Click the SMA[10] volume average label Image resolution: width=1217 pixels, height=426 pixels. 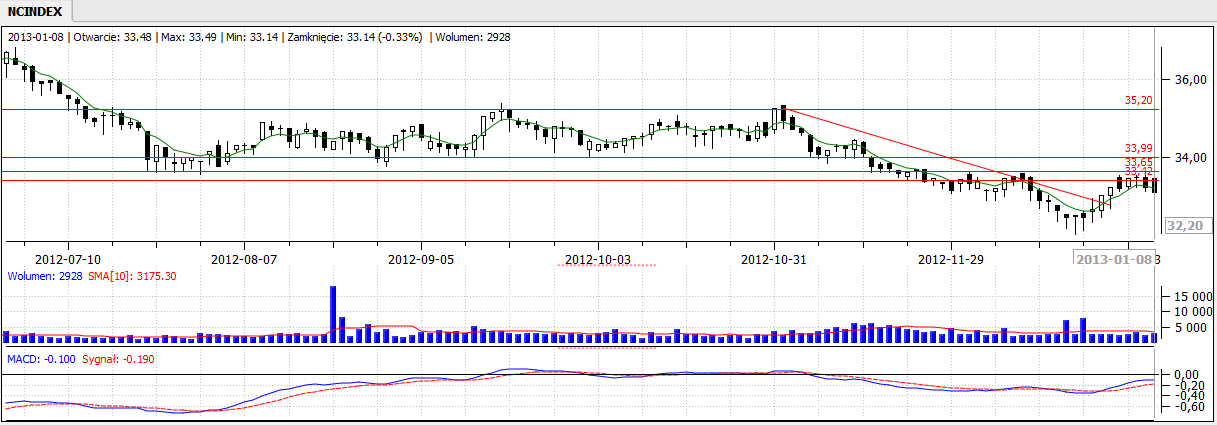[130, 276]
